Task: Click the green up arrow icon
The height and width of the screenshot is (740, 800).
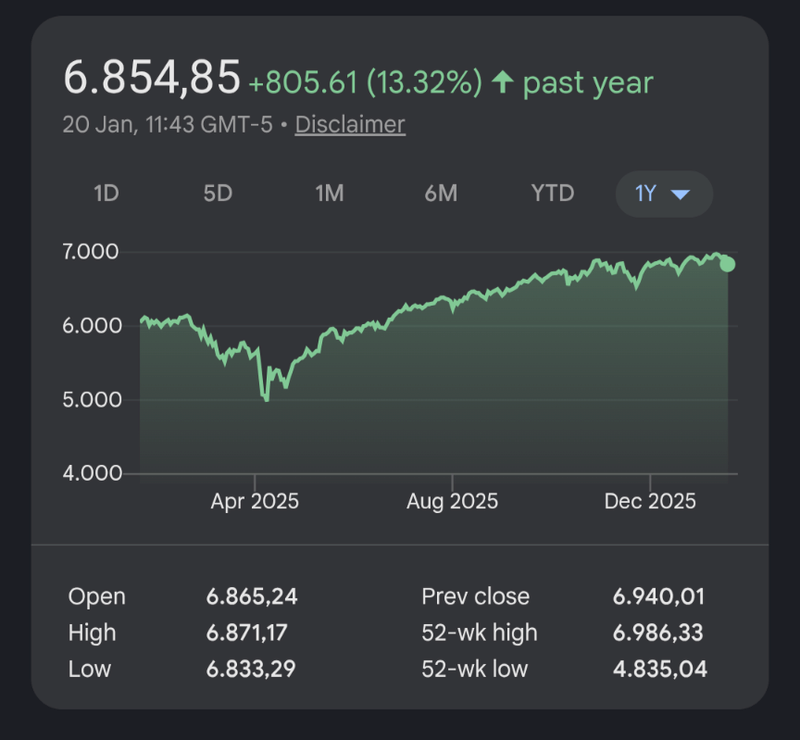Action: click(x=502, y=82)
